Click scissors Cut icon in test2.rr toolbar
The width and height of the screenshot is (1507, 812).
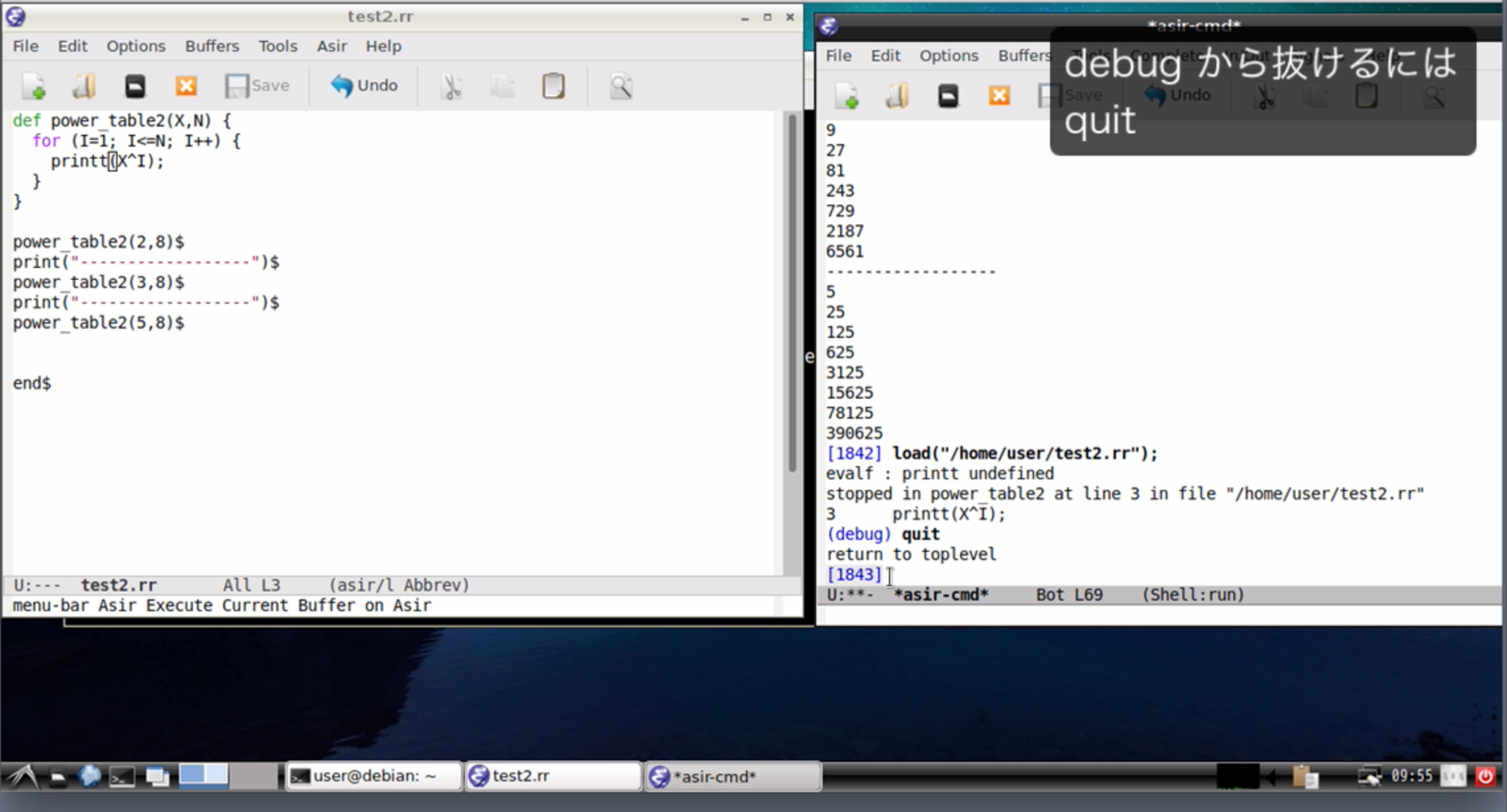pyautogui.click(x=452, y=86)
